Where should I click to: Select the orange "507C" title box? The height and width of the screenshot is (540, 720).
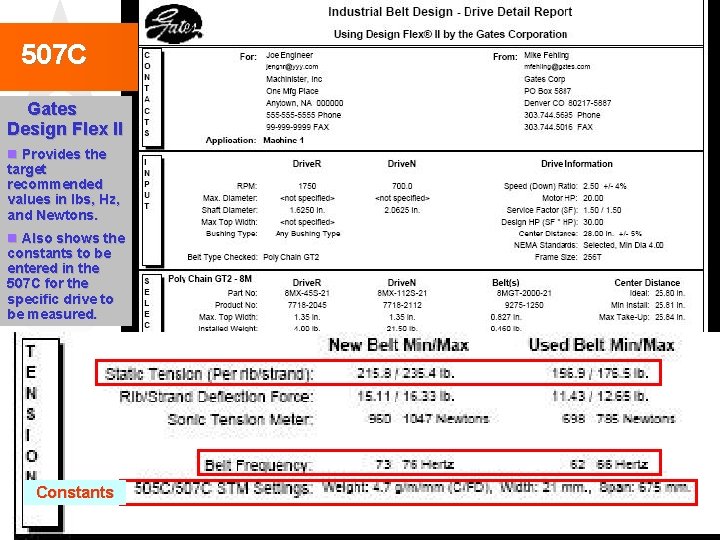click(x=68, y=56)
